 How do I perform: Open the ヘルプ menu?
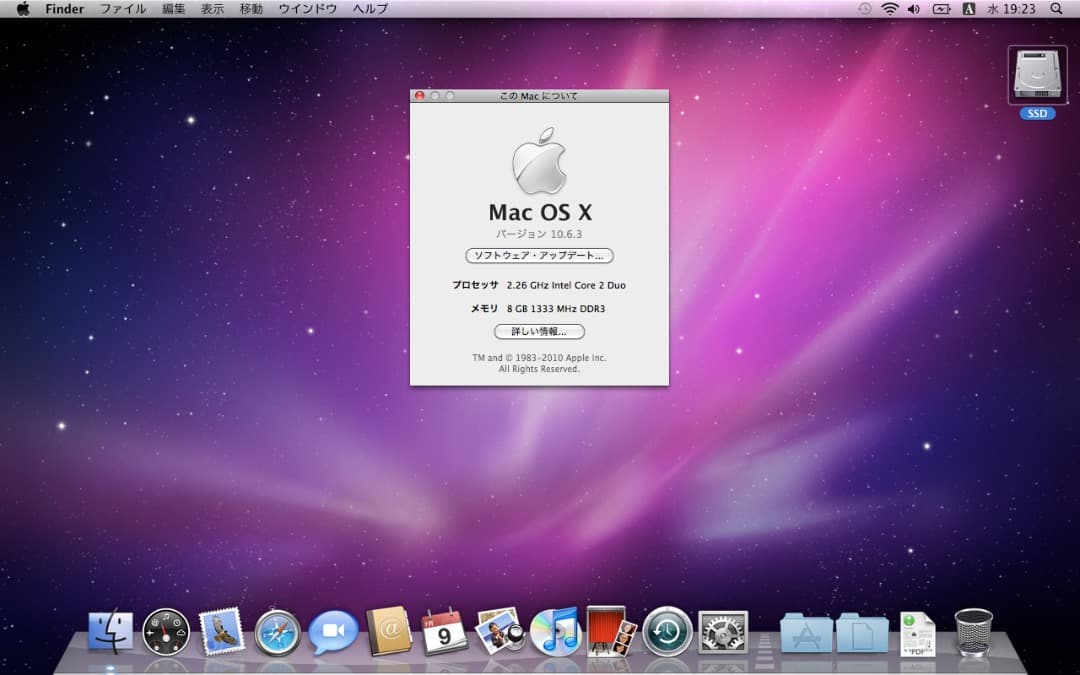(368, 8)
